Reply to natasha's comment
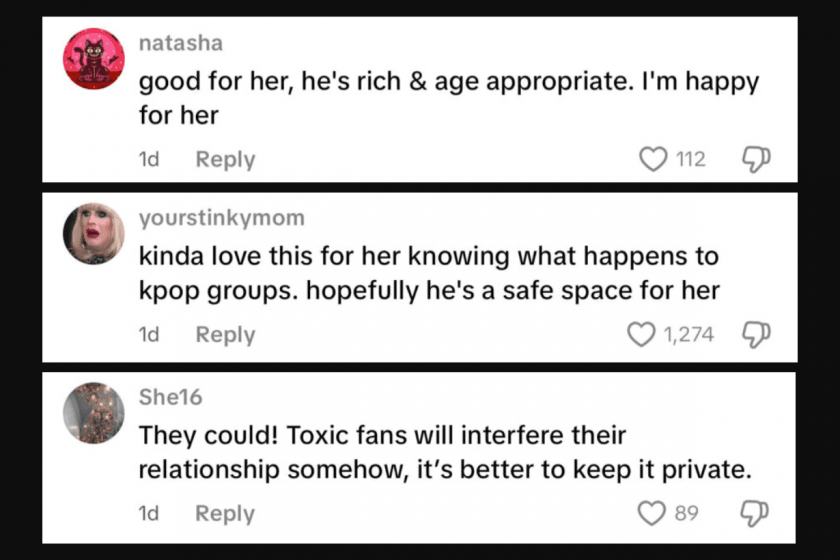This screenshot has width=840, height=560. point(225,159)
